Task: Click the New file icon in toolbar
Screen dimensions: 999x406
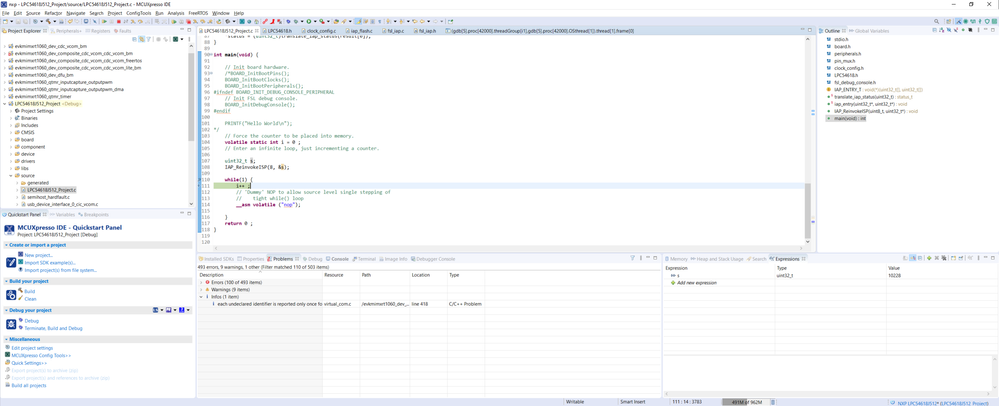Action: point(4,21)
